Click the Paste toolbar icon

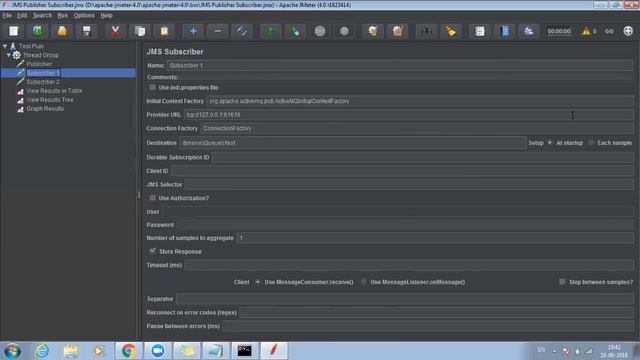pos(164,31)
